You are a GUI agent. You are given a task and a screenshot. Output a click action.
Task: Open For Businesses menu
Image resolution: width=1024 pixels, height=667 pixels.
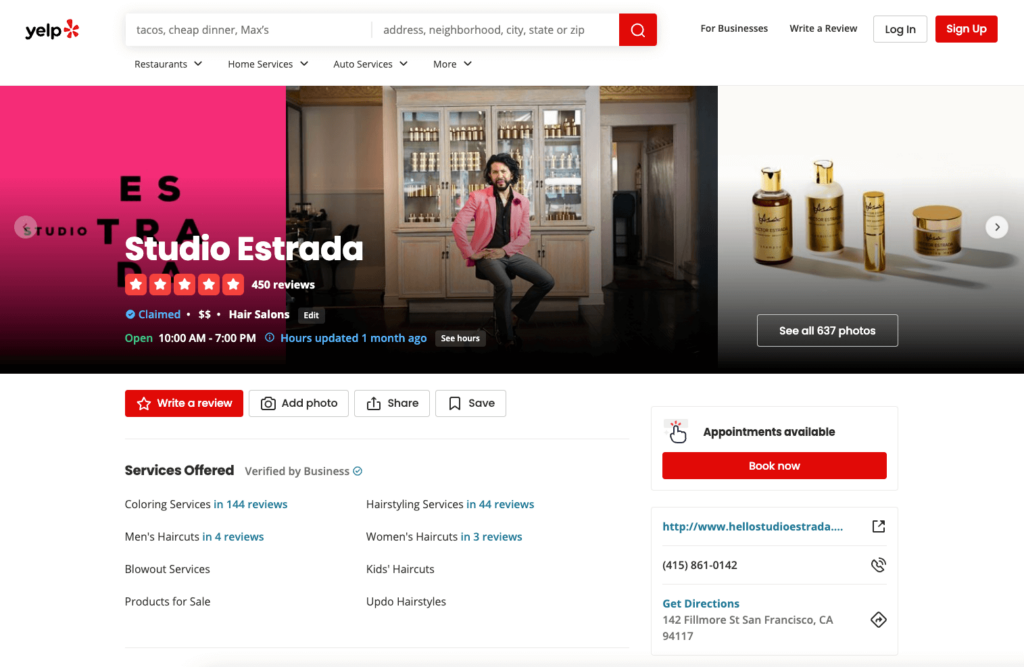734,29
